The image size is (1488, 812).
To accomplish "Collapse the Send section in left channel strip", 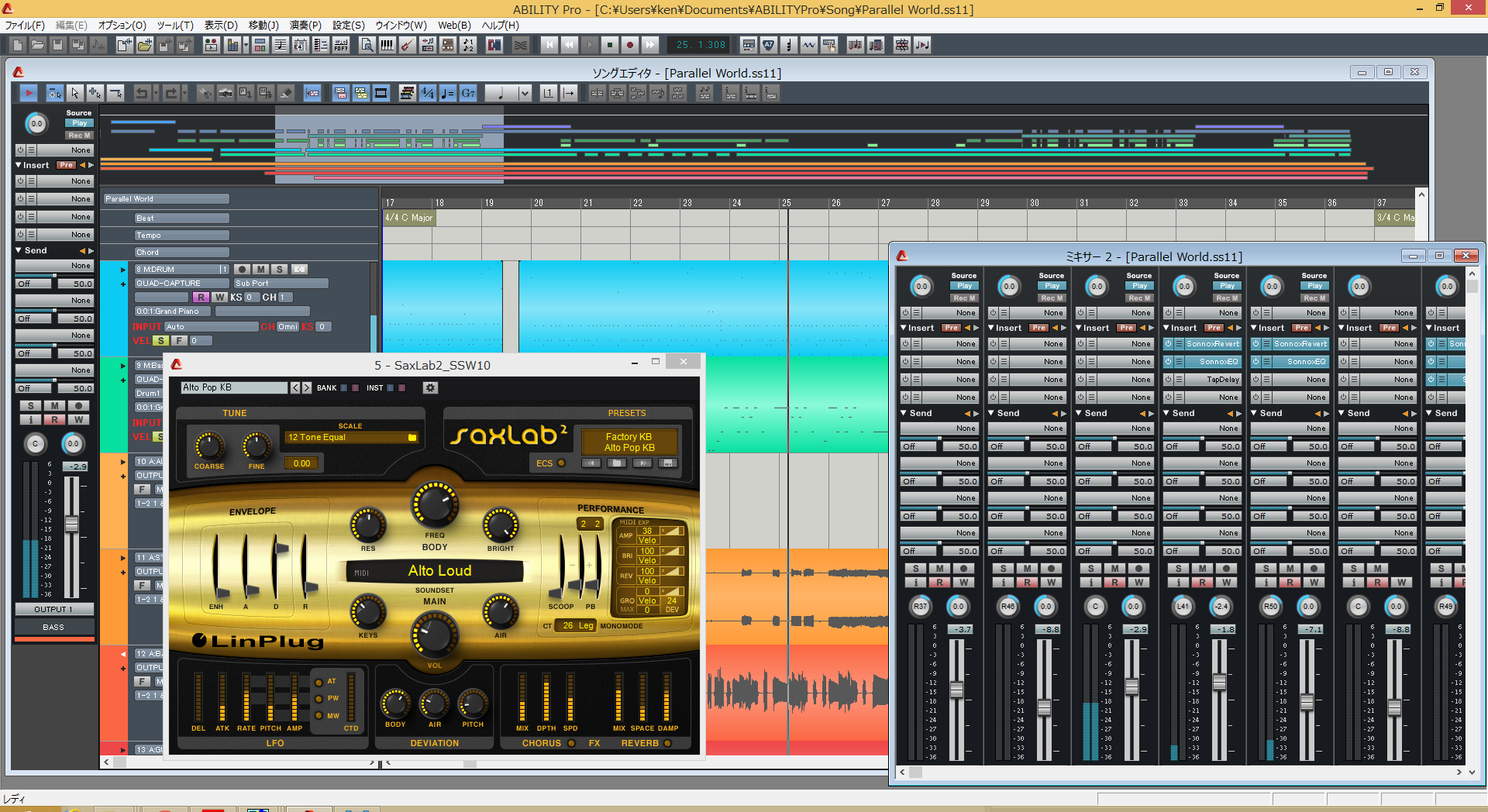I will (19, 250).
